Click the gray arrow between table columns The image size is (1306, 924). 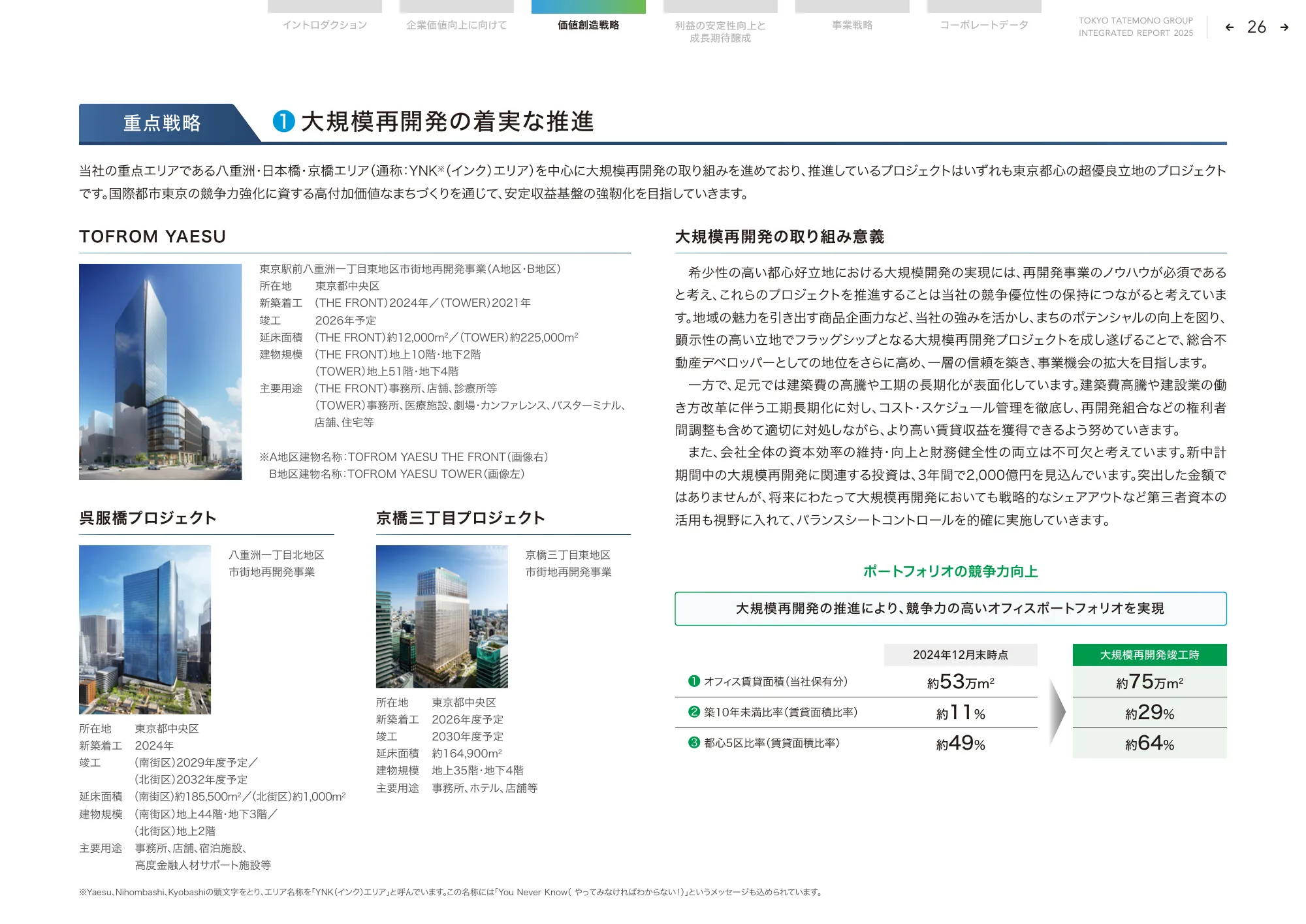(x=1056, y=712)
